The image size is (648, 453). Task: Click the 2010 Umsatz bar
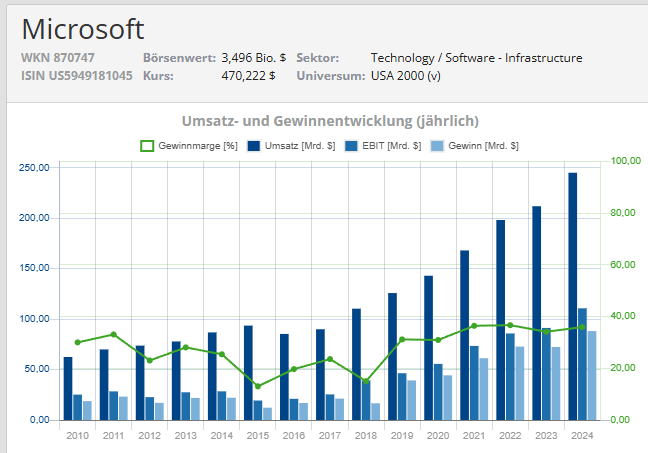[x=68, y=389]
